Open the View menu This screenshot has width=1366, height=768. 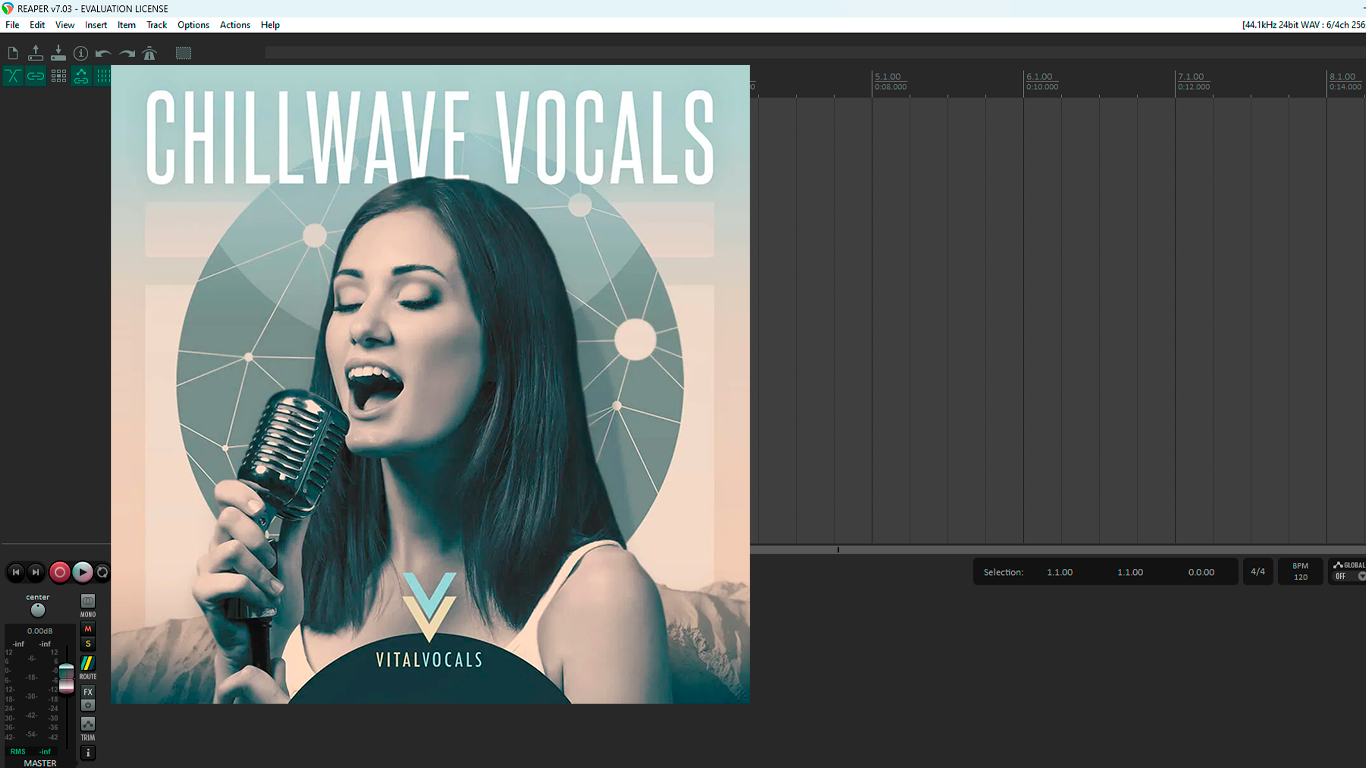(x=65, y=25)
